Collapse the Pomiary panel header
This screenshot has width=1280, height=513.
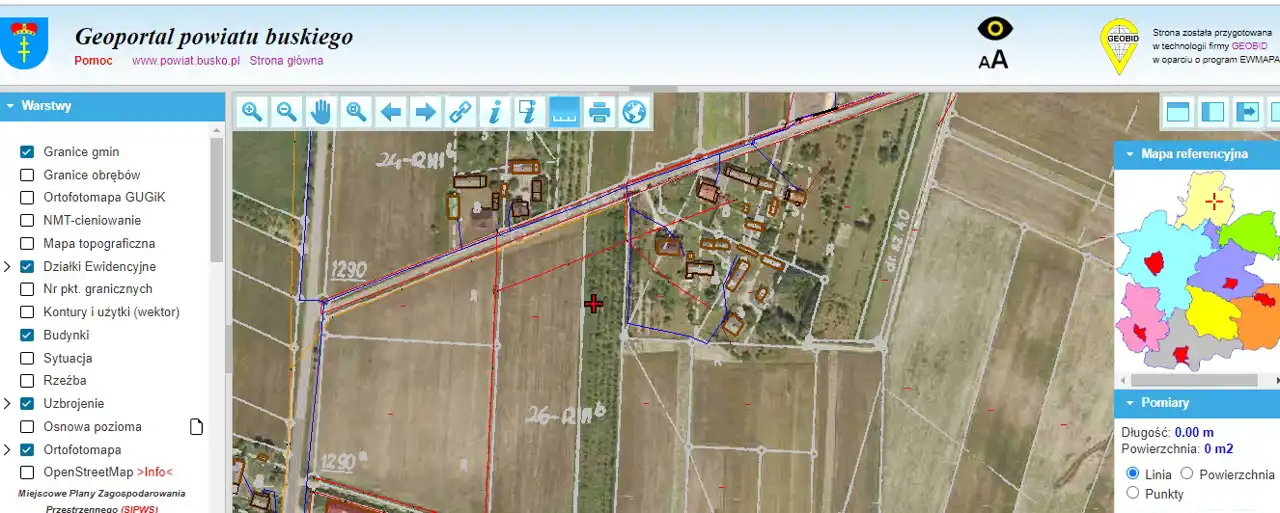pos(1129,403)
